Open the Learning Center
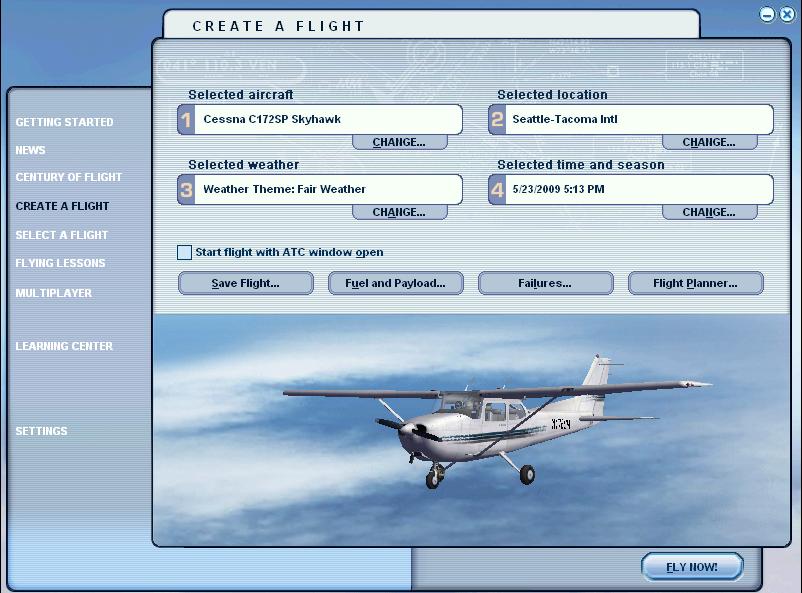Screen dimensions: 802x593 [x=64, y=346]
